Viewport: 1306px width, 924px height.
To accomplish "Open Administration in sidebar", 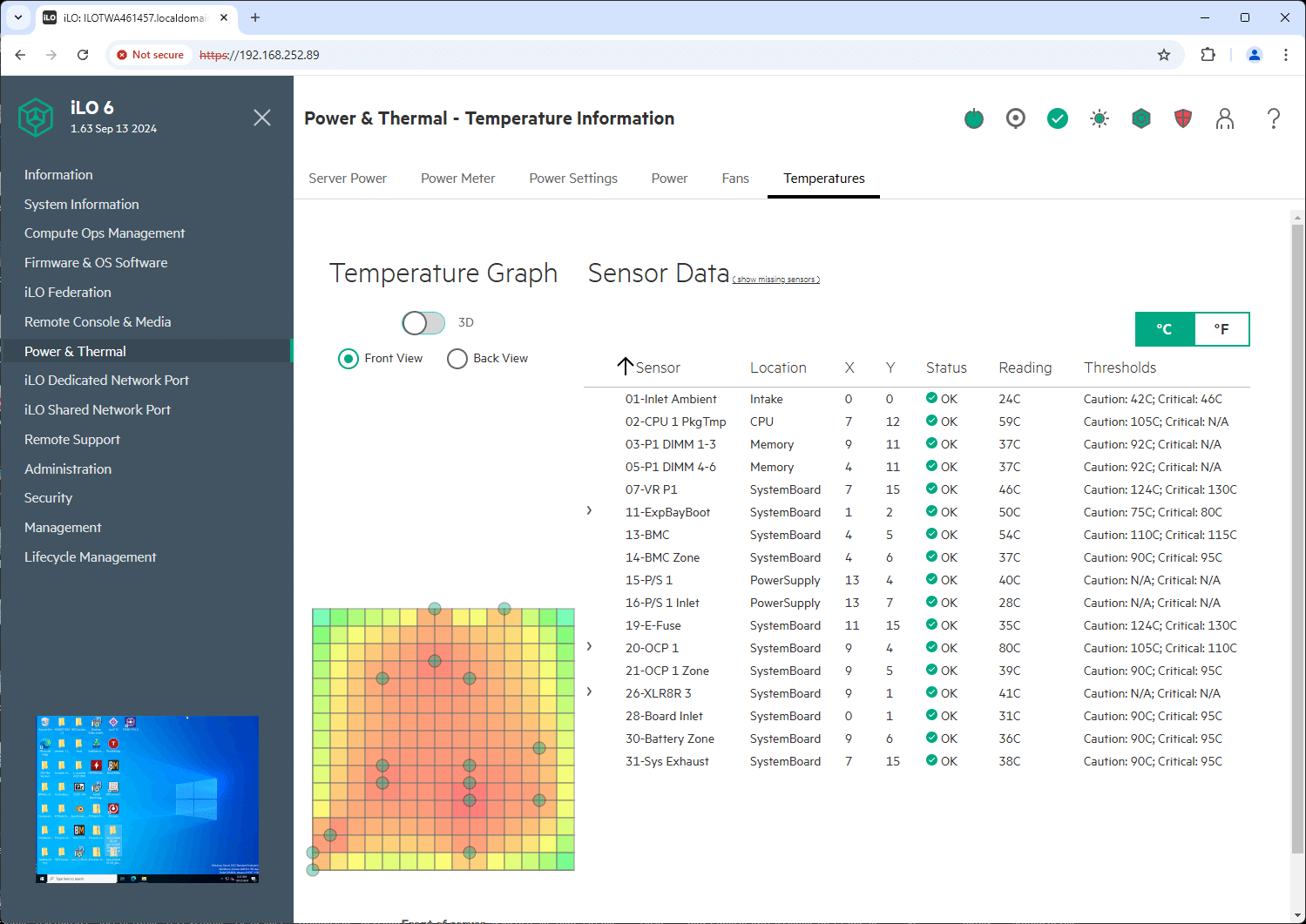I will (68, 469).
